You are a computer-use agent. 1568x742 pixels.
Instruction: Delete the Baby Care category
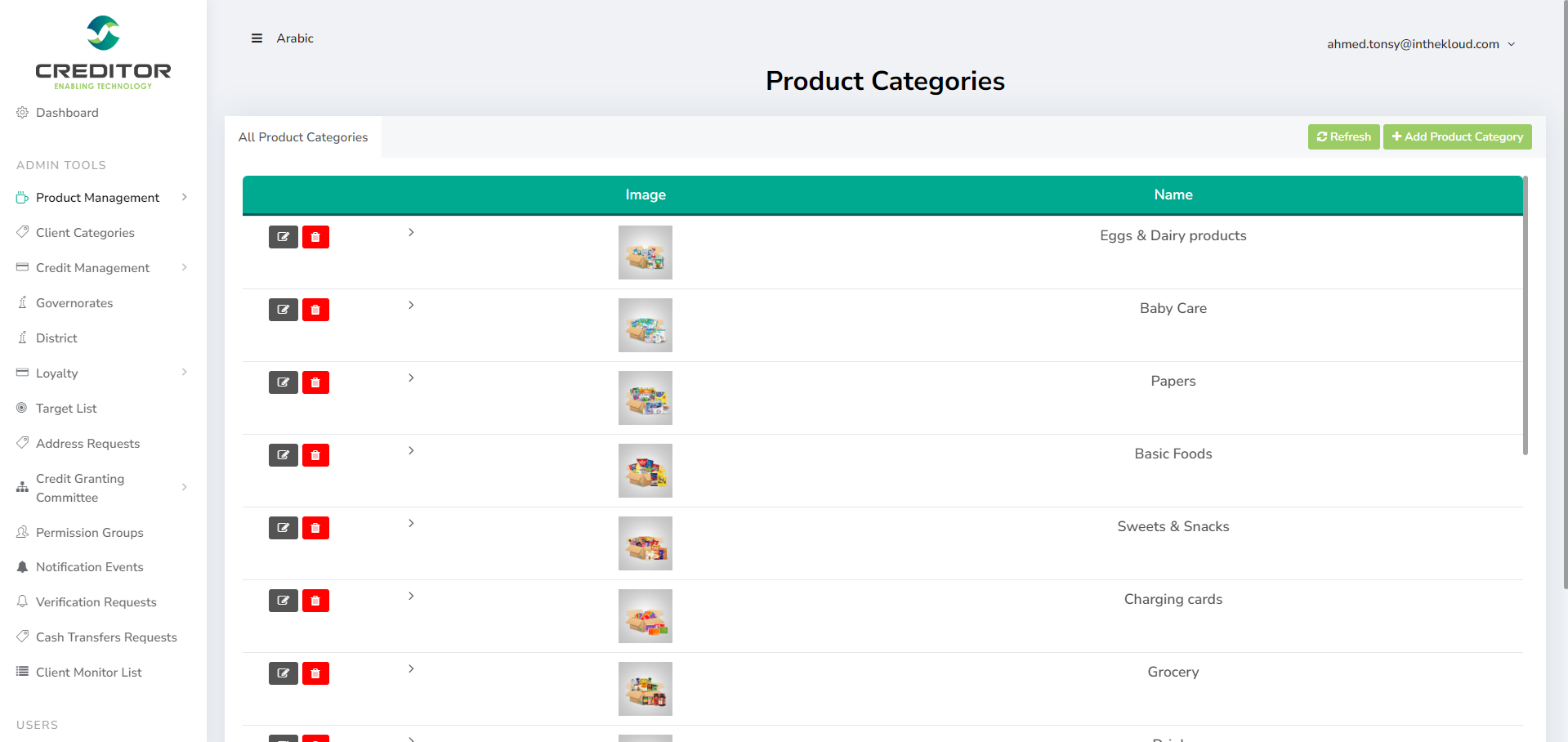315,310
